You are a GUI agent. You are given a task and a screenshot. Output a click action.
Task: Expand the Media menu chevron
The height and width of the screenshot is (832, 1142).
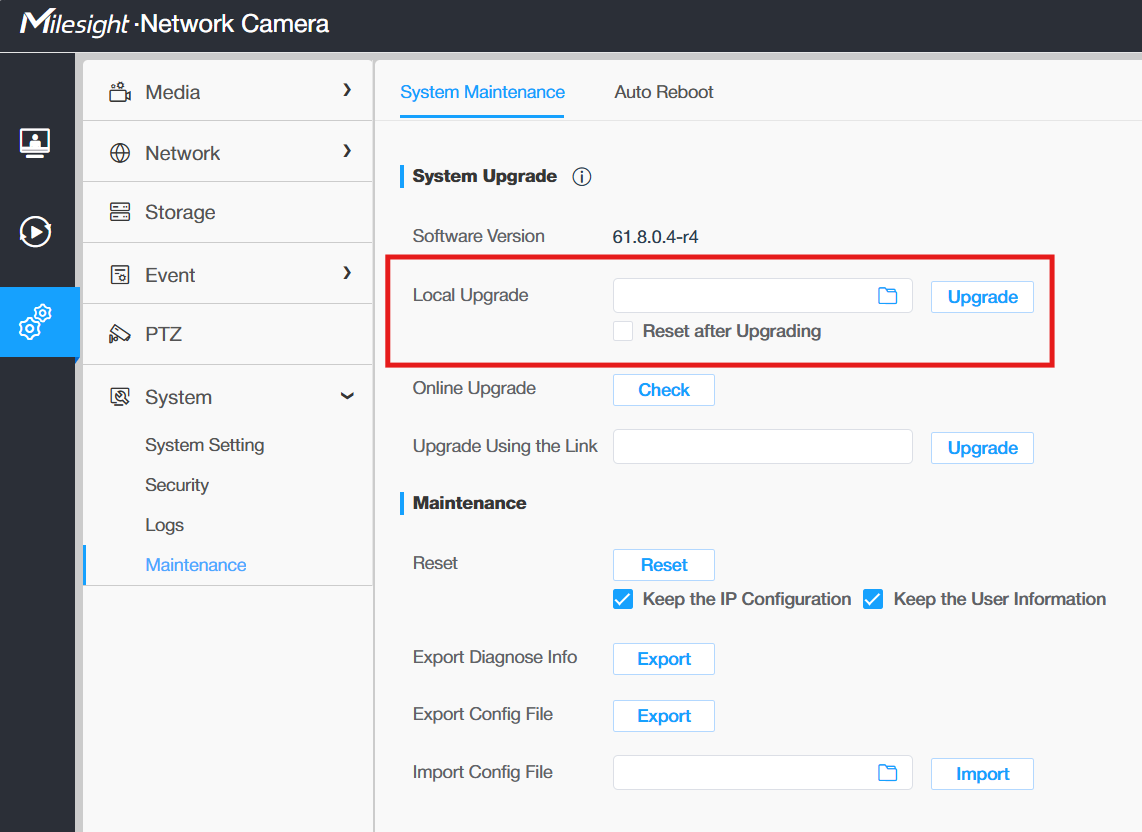(x=347, y=90)
